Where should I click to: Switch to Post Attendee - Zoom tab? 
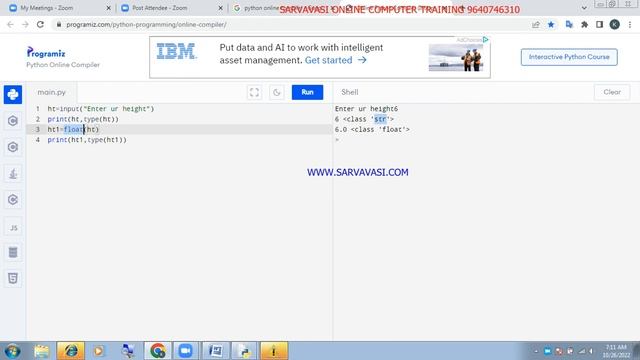pos(172,8)
